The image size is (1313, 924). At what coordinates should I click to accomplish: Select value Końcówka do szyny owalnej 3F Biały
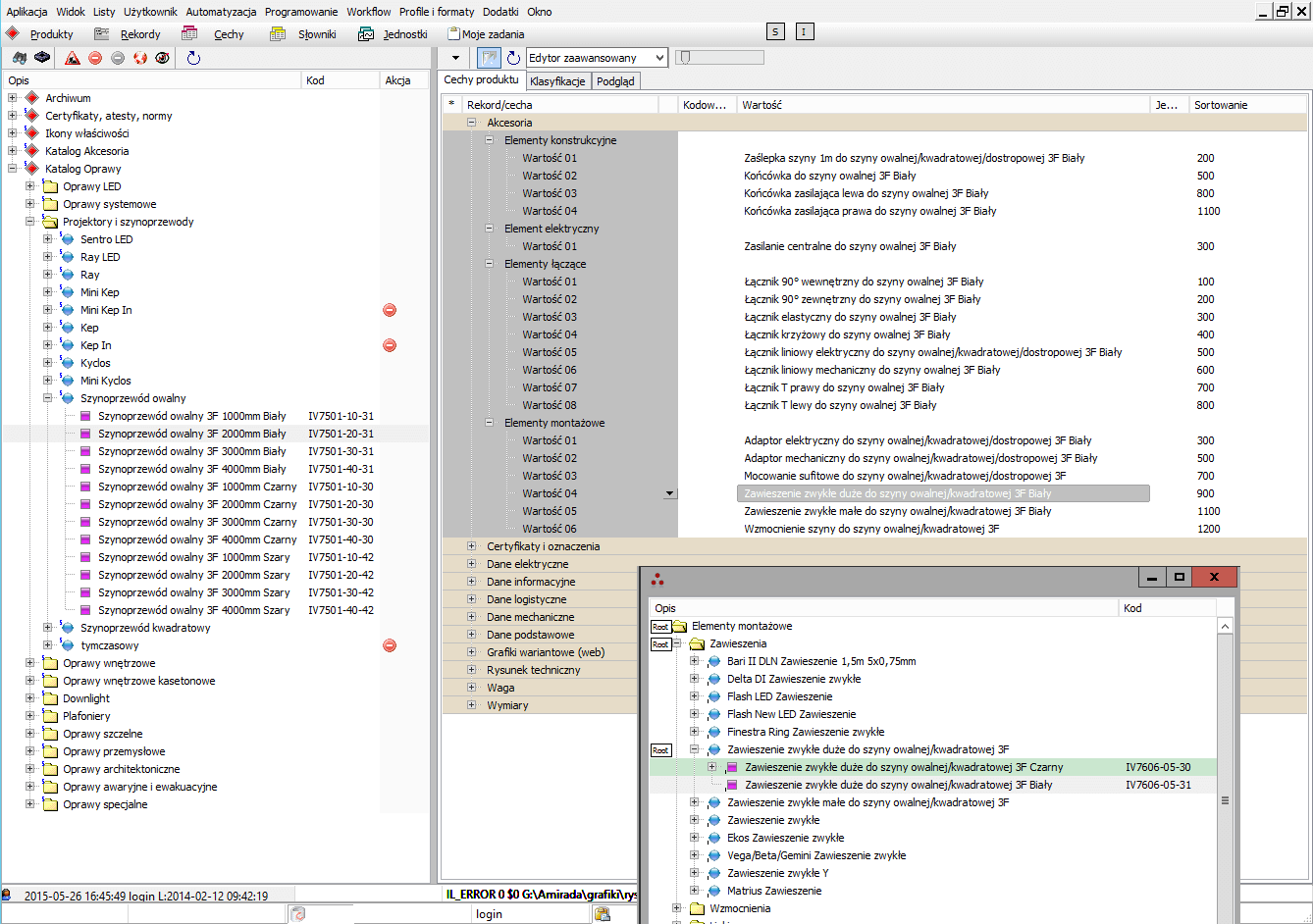click(x=829, y=176)
